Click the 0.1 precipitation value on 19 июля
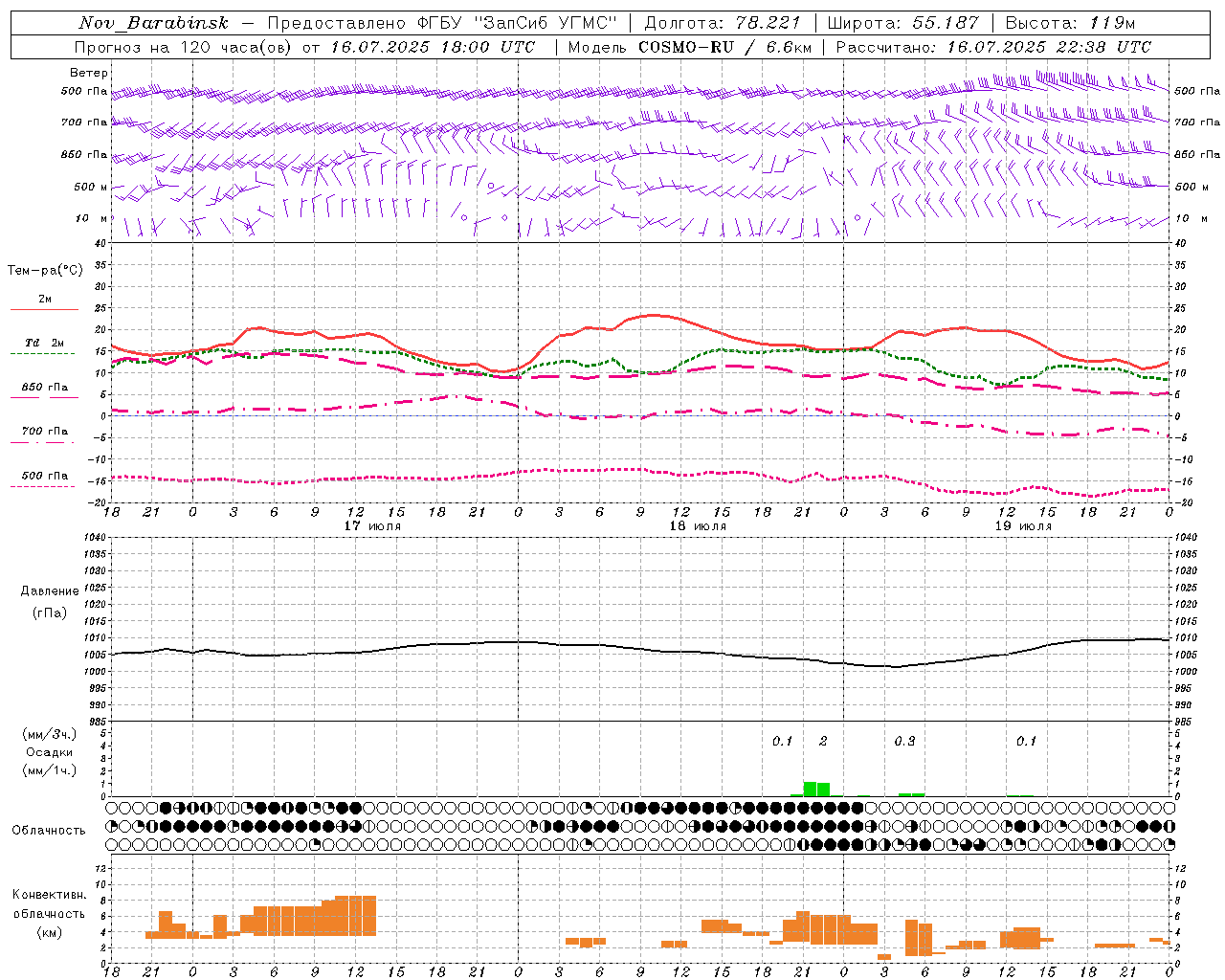 point(1026,741)
